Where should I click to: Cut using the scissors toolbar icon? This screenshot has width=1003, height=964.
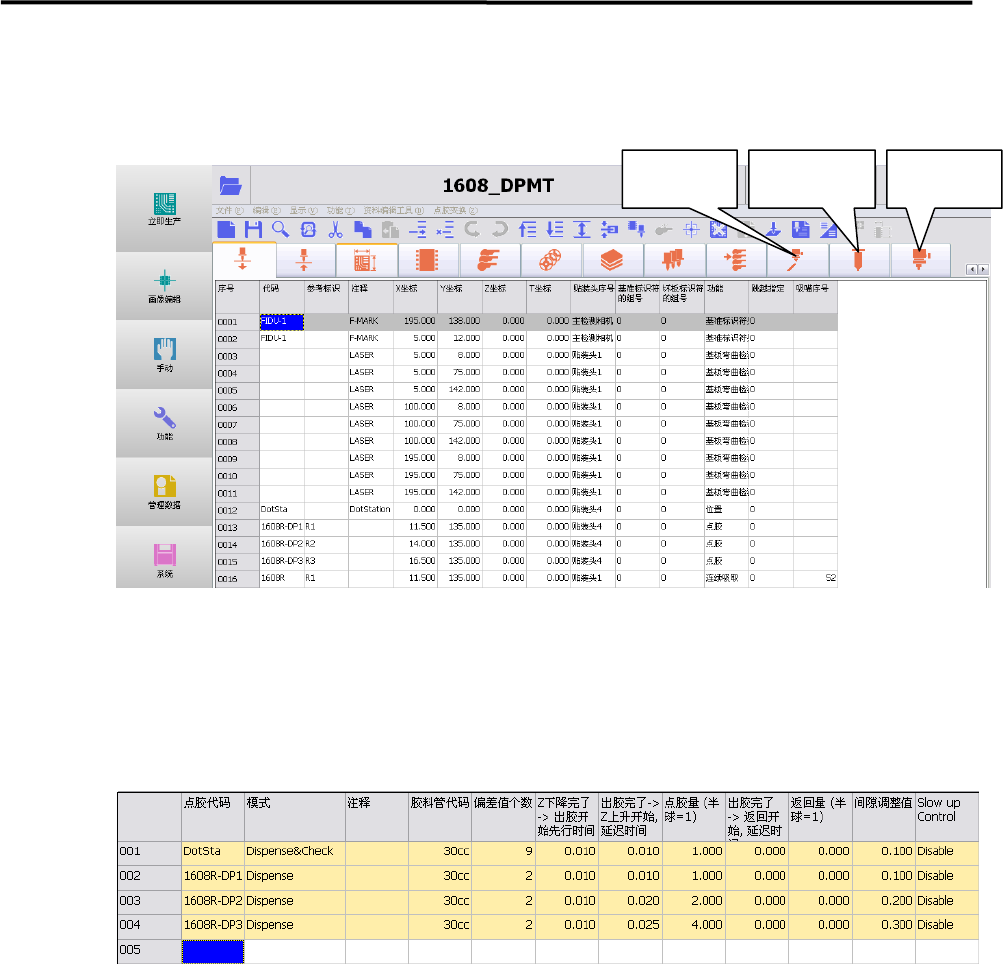click(335, 229)
